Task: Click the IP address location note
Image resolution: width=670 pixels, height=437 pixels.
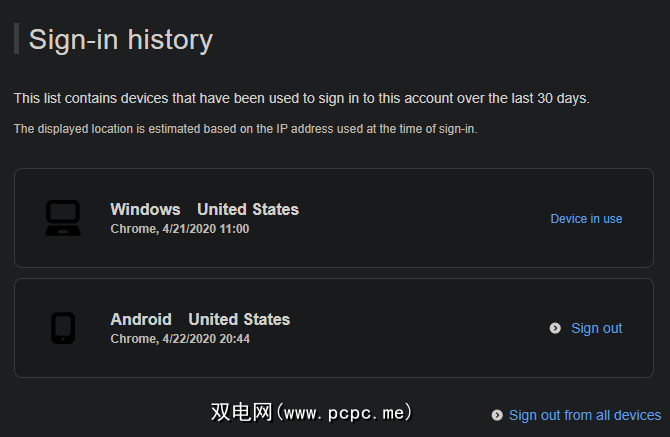Action: click(x=245, y=128)
